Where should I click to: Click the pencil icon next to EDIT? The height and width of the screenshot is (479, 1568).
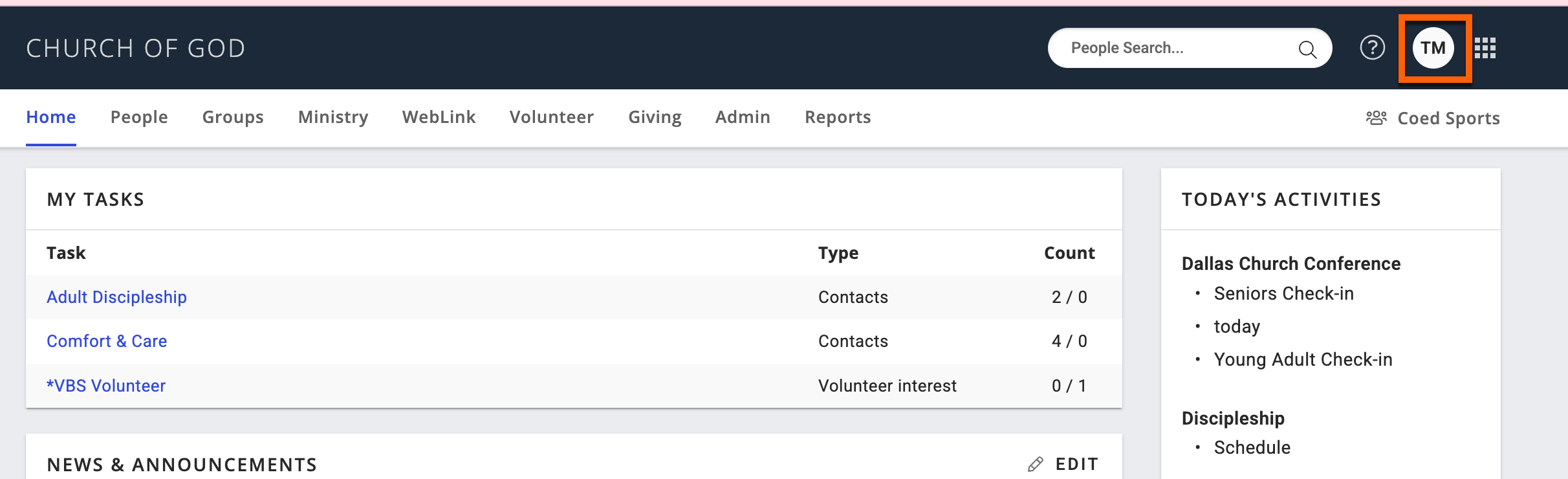(1036, 464)
